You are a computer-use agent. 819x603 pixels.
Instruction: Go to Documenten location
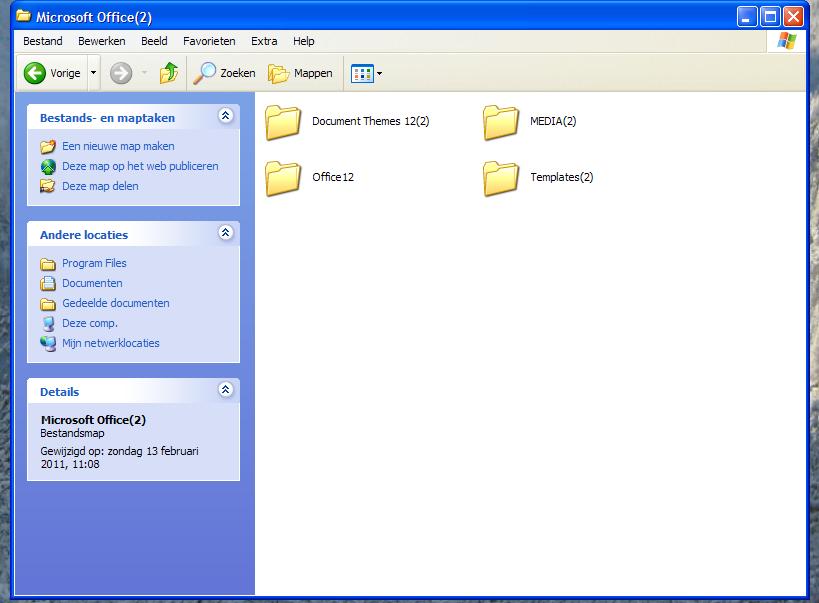92,283
